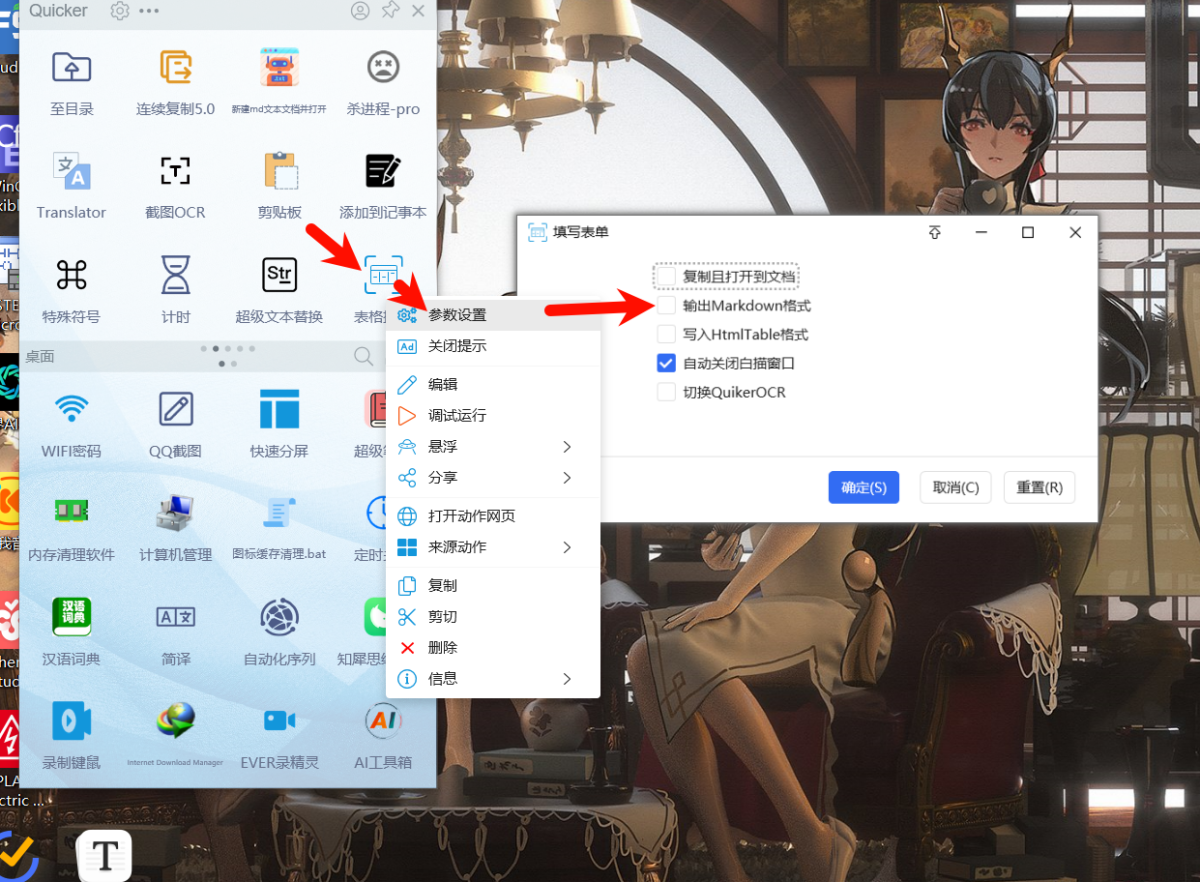The height and width of the screenshot is (882, 1200).
Task: Expand the 悬浮 submenu
Action: click(493, 446)
